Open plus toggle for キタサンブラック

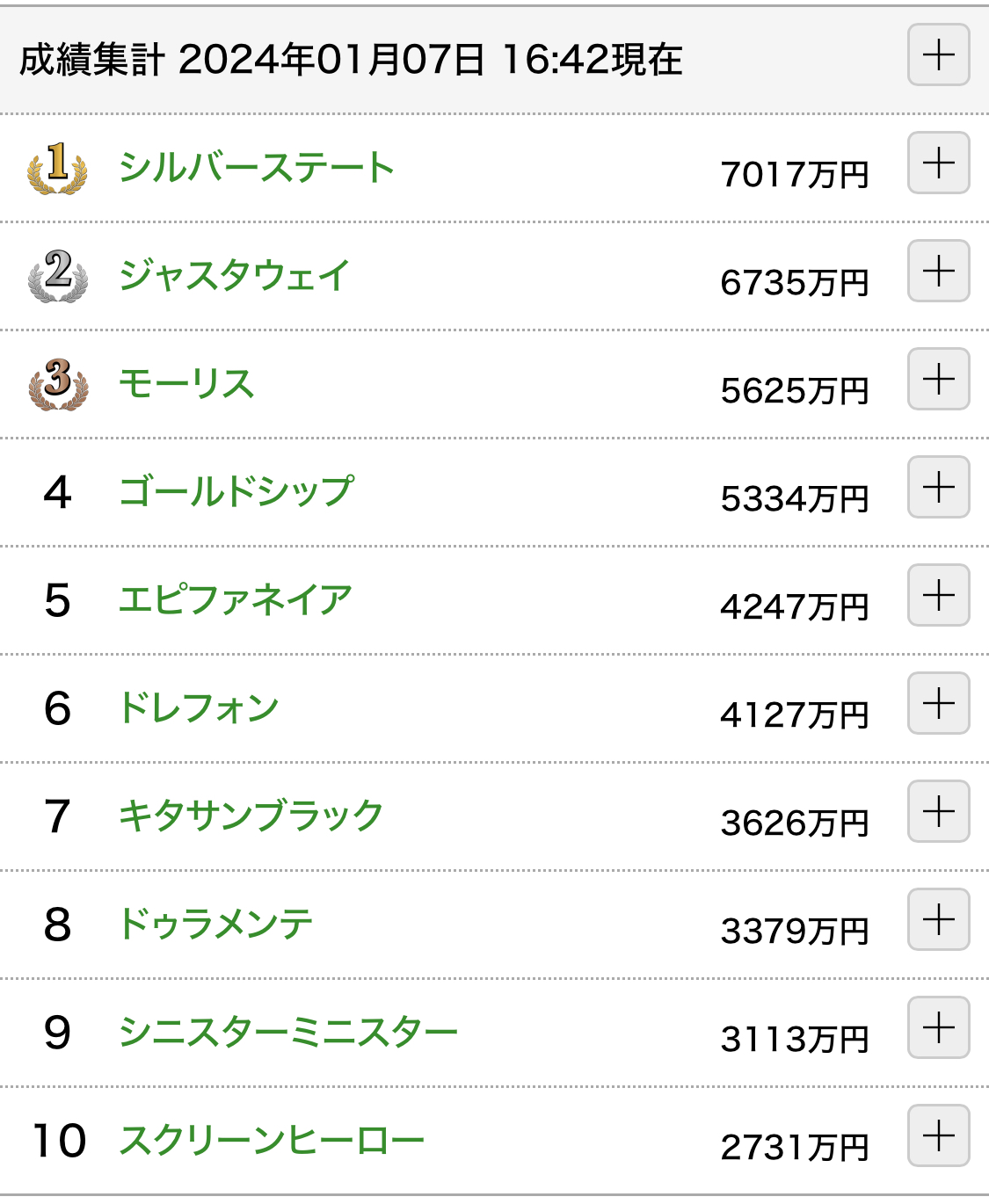(x=938, y=811)
